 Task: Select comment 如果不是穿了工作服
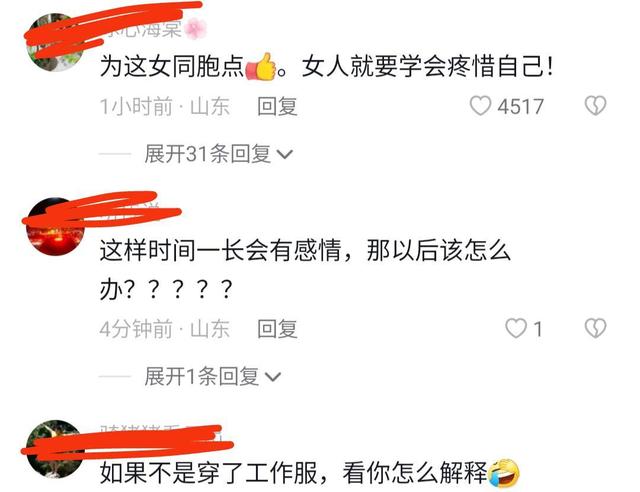tap(209, 473)
